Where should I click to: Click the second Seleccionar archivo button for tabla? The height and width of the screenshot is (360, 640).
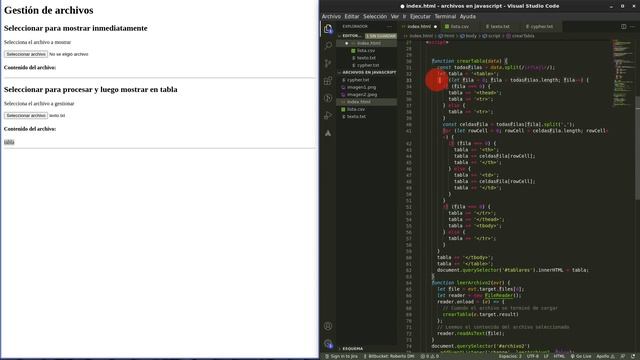(x=26, y=116)
